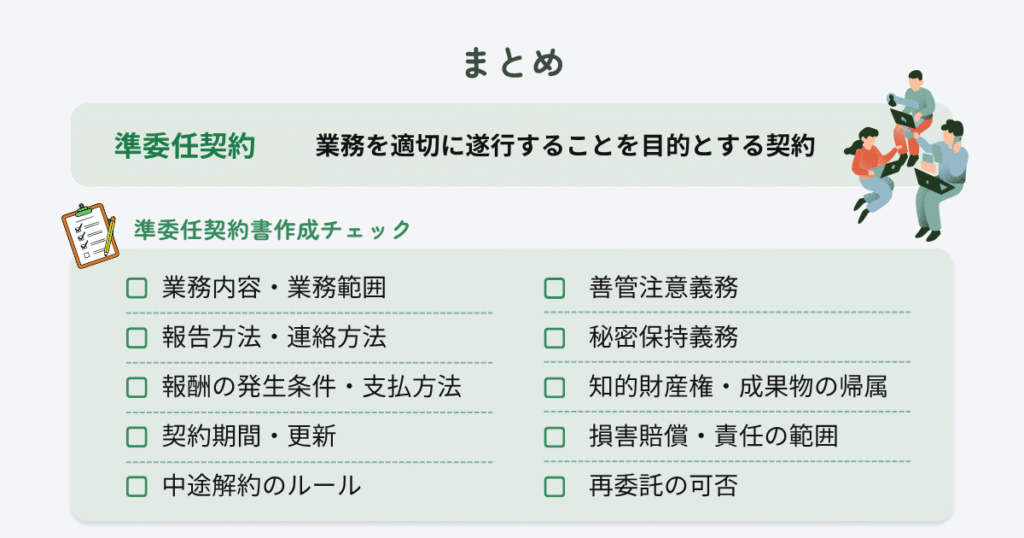Click the 再委託の可否 item text
This screenshot has width=1024, height=538.
pos(664,486)
